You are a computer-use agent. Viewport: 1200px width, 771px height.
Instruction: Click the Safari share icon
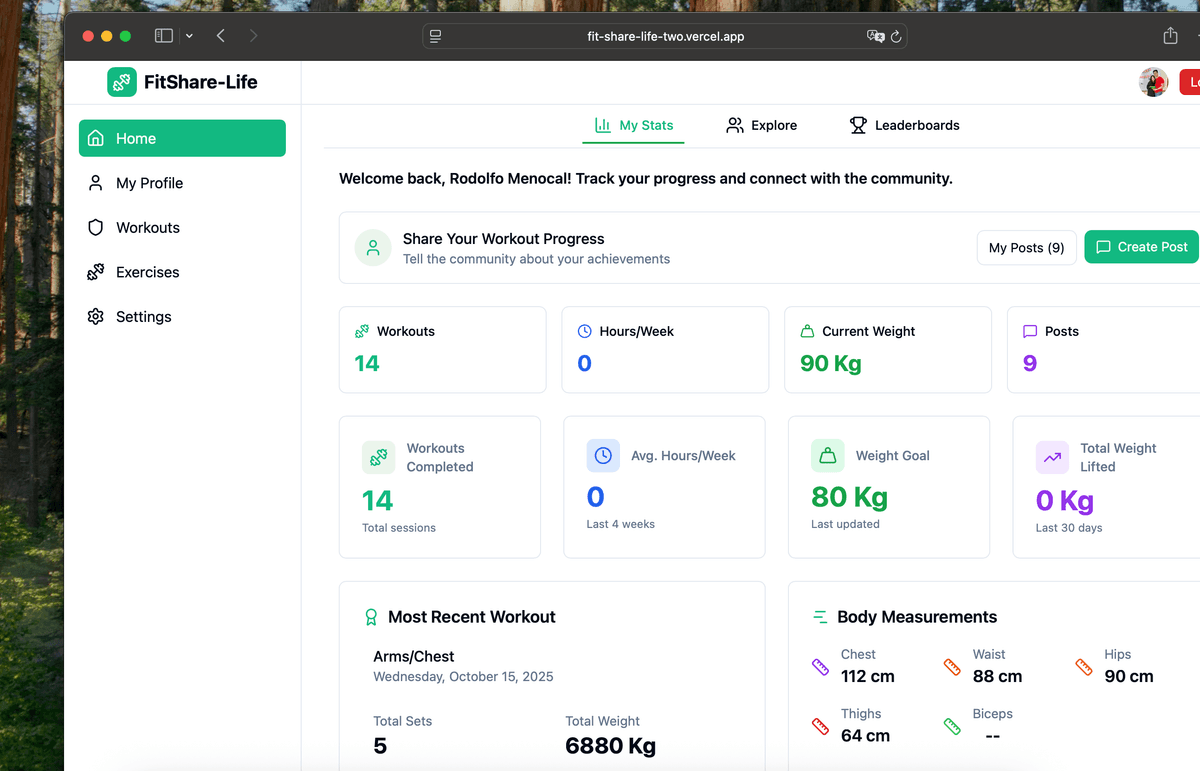(1170, 35)
